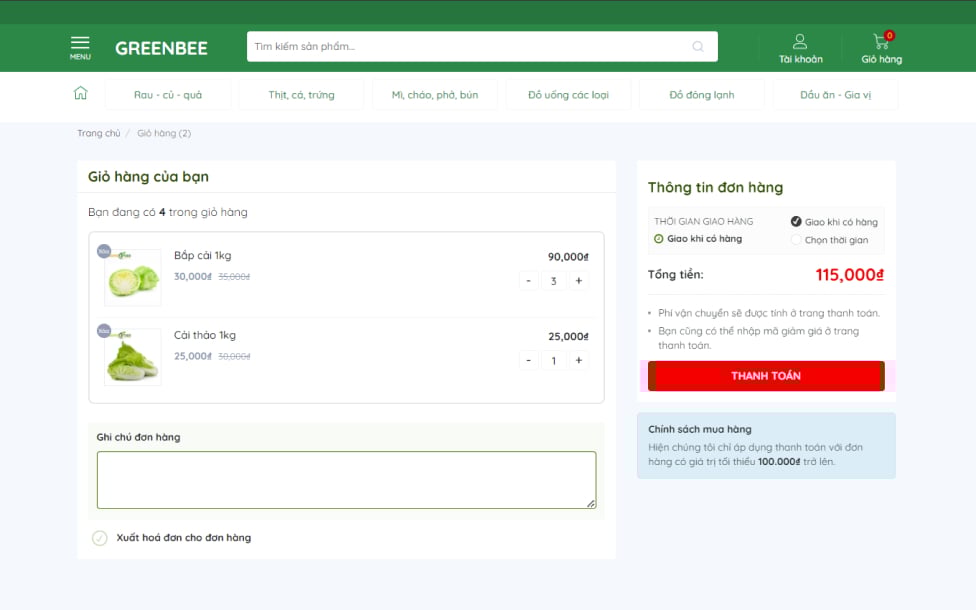976x610 pixels.
Task: Click the GREENBEE logo
Action: coord(161,47)
